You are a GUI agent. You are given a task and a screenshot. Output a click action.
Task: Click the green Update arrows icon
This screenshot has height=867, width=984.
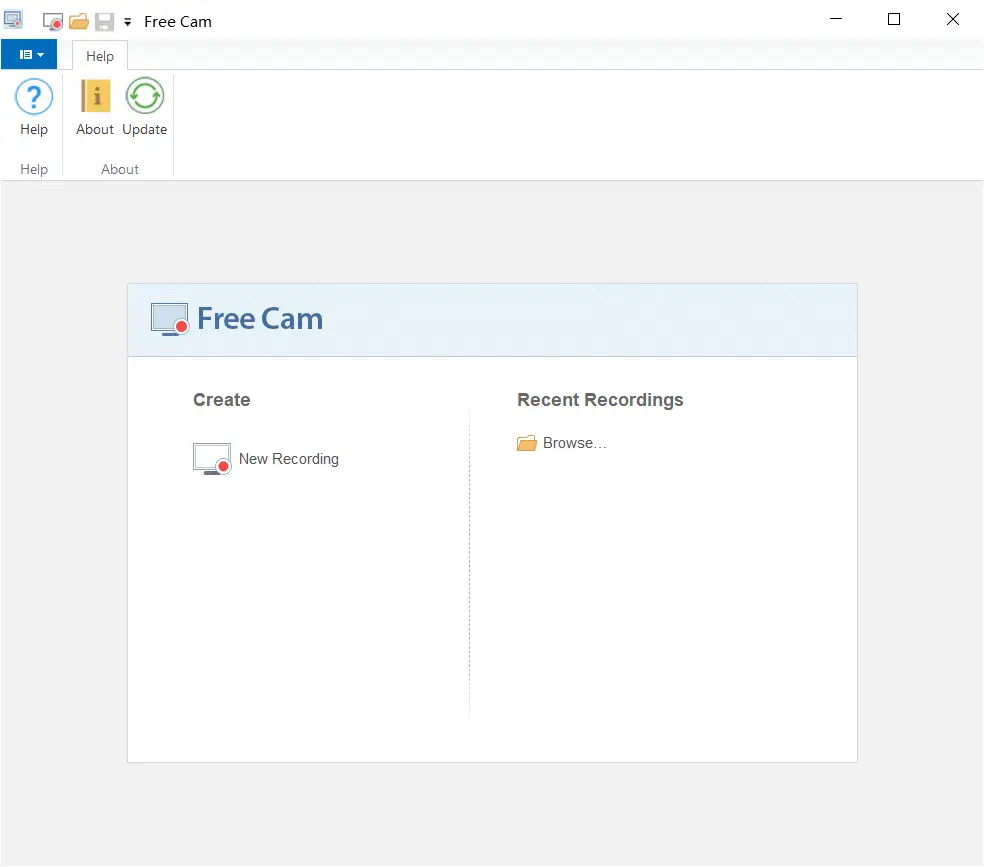coord(145,97)
